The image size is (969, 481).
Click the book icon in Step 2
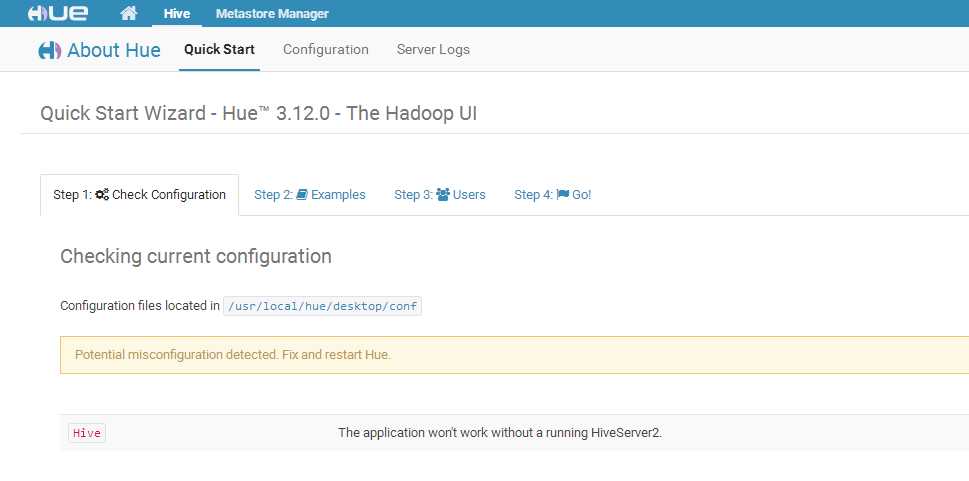coord(302,195)
